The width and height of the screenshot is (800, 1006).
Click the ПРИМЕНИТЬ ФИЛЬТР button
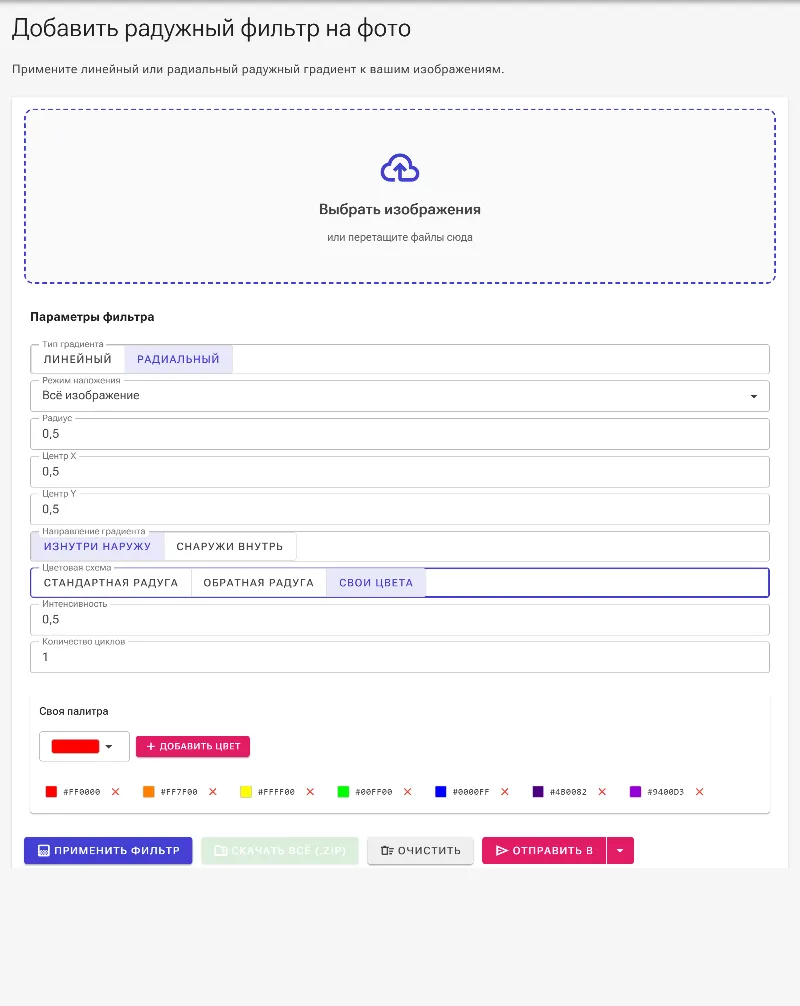click(x=108, y=851)
